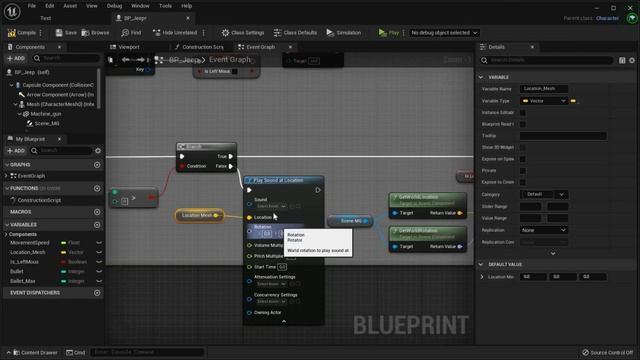The image size is (640, 360).
Task: Click the Variable Name input field
Action: (x=544, y=89)
